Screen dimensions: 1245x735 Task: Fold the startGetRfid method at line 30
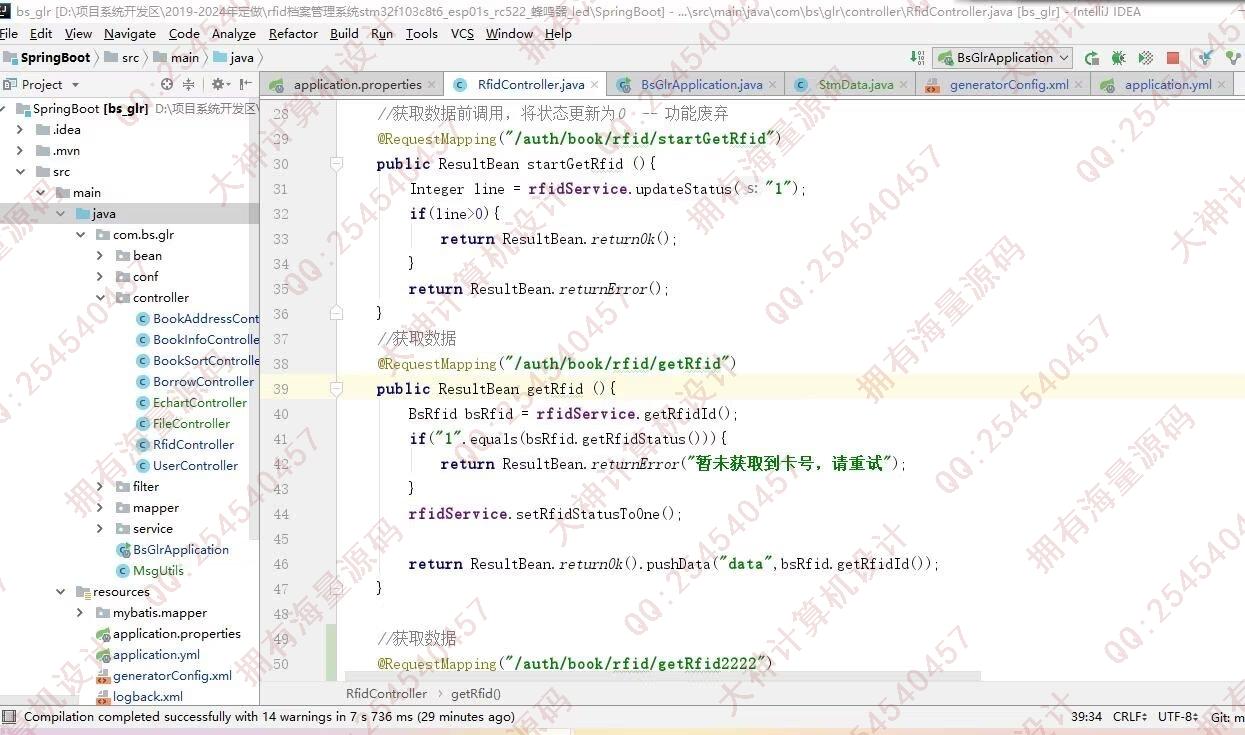tap(337, 164)
